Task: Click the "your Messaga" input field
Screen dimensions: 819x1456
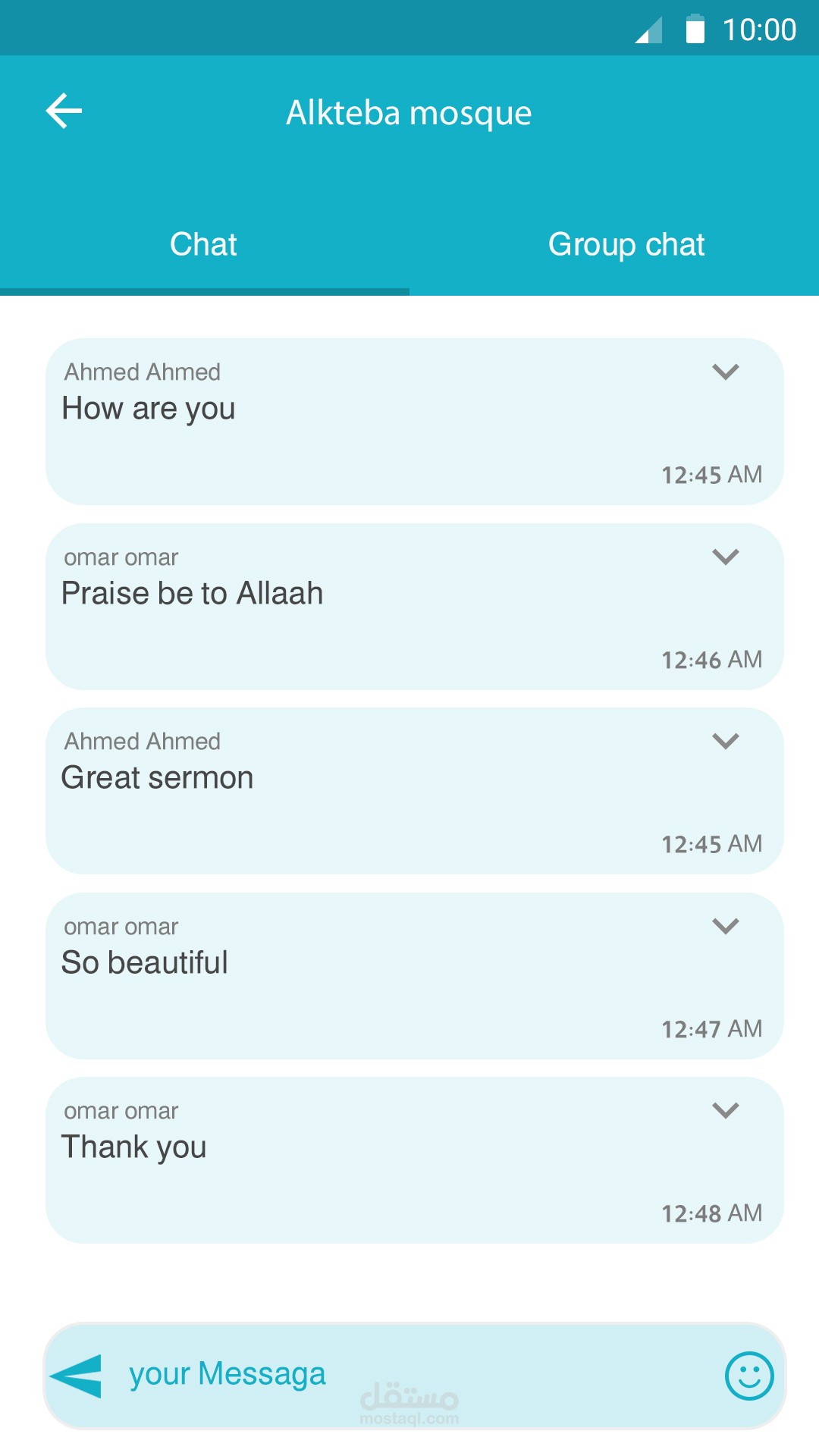Action: coord(409,1374)
